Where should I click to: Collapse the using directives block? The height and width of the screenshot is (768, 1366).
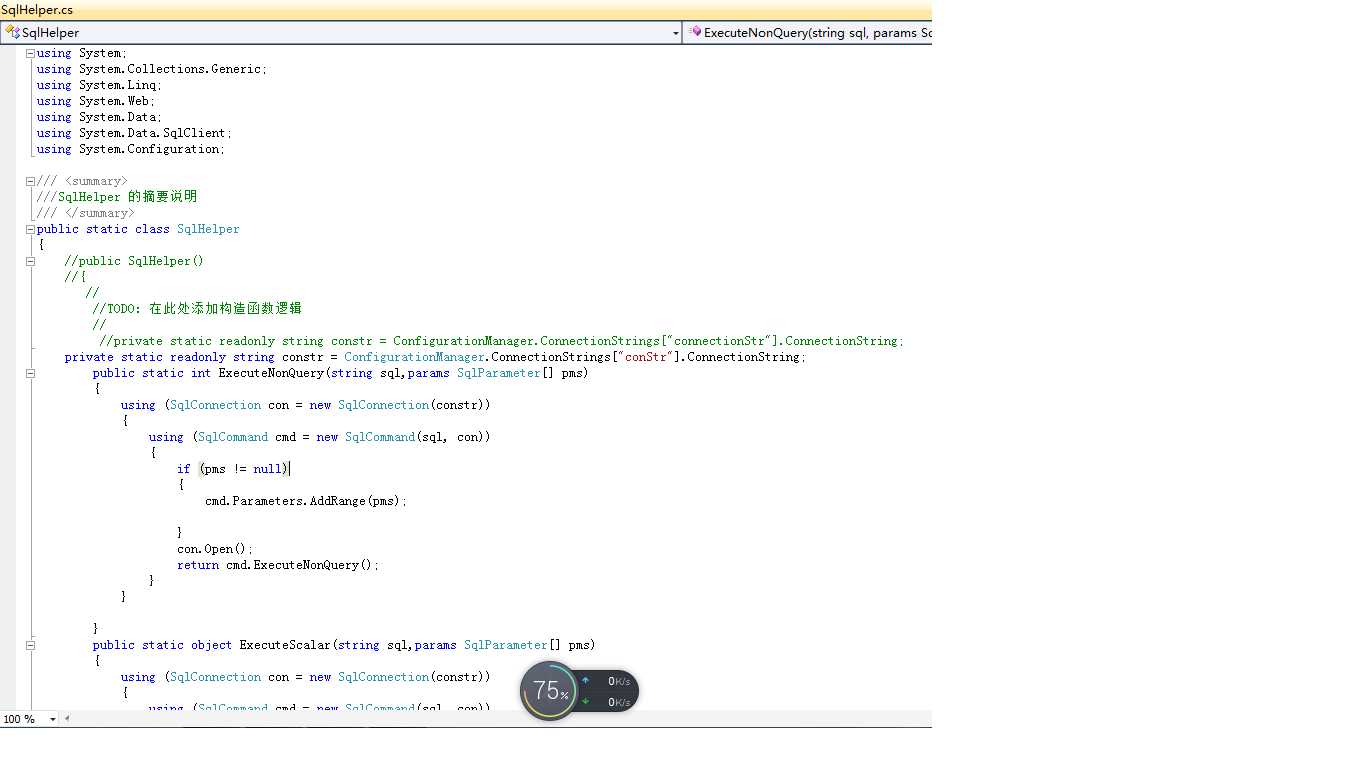pyautogui.click(x=30, y=53)
